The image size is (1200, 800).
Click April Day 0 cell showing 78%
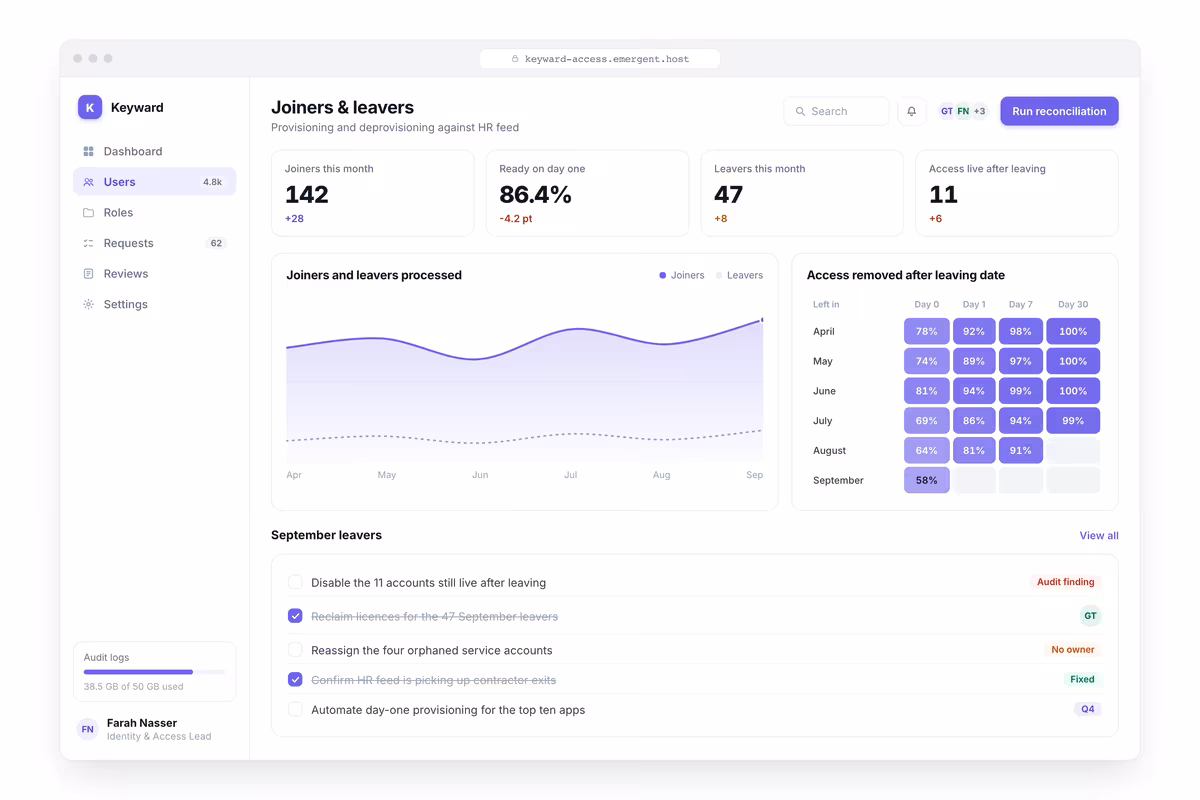click(x=927, y=331)
